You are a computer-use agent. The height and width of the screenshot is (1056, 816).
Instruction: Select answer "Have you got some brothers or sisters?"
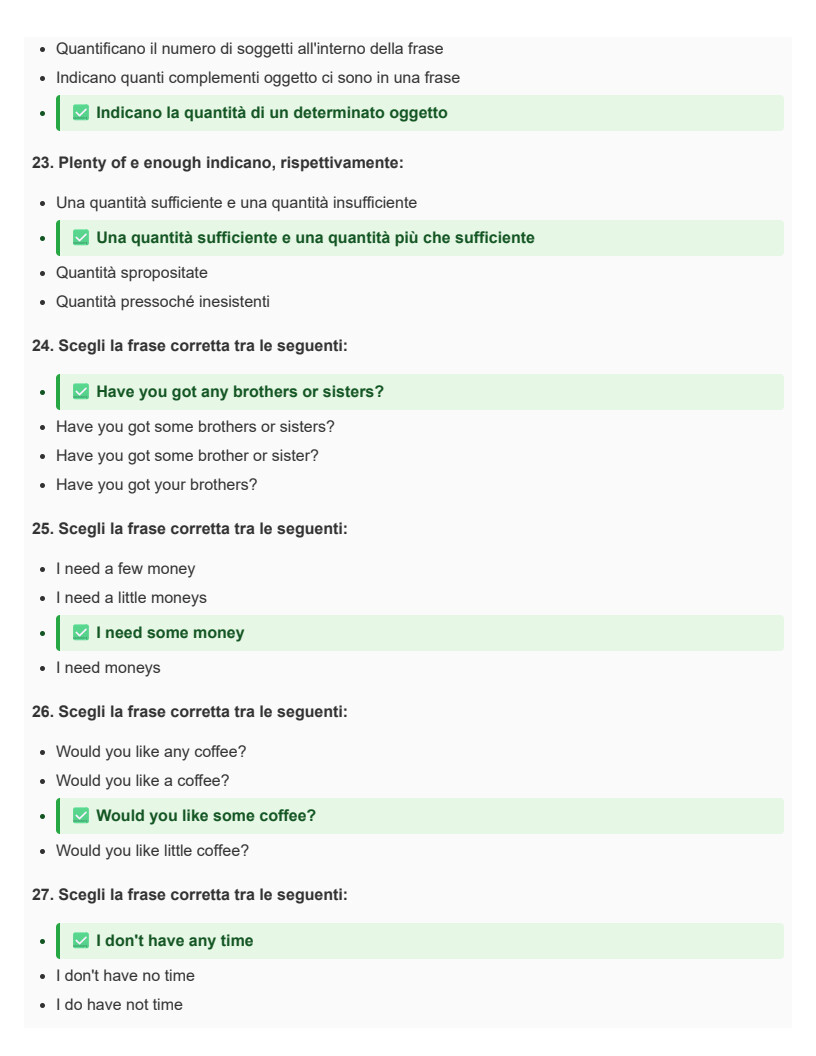[195, 427]
